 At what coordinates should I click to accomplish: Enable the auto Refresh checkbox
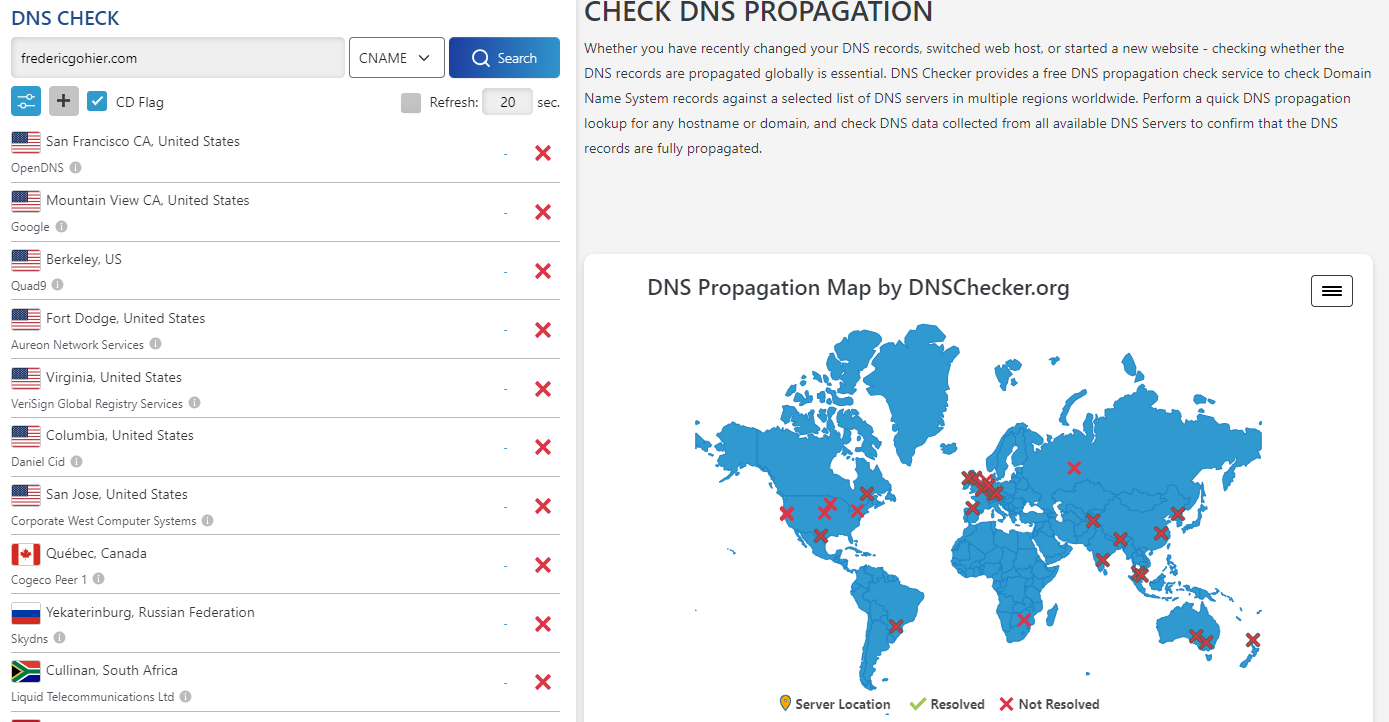(x=411, y=102)
